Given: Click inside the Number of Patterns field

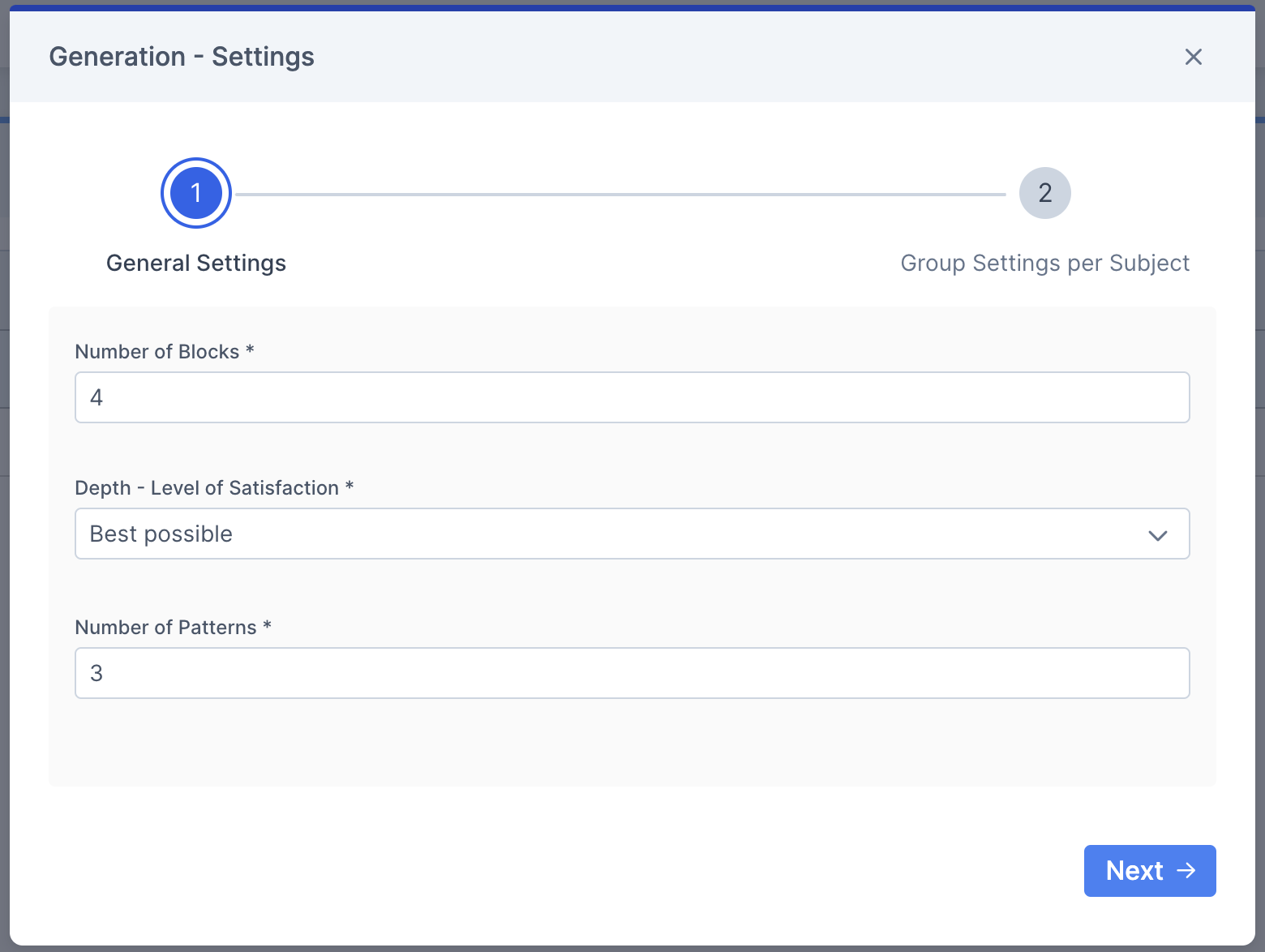Looking at the screenshot, I should 632,673.
